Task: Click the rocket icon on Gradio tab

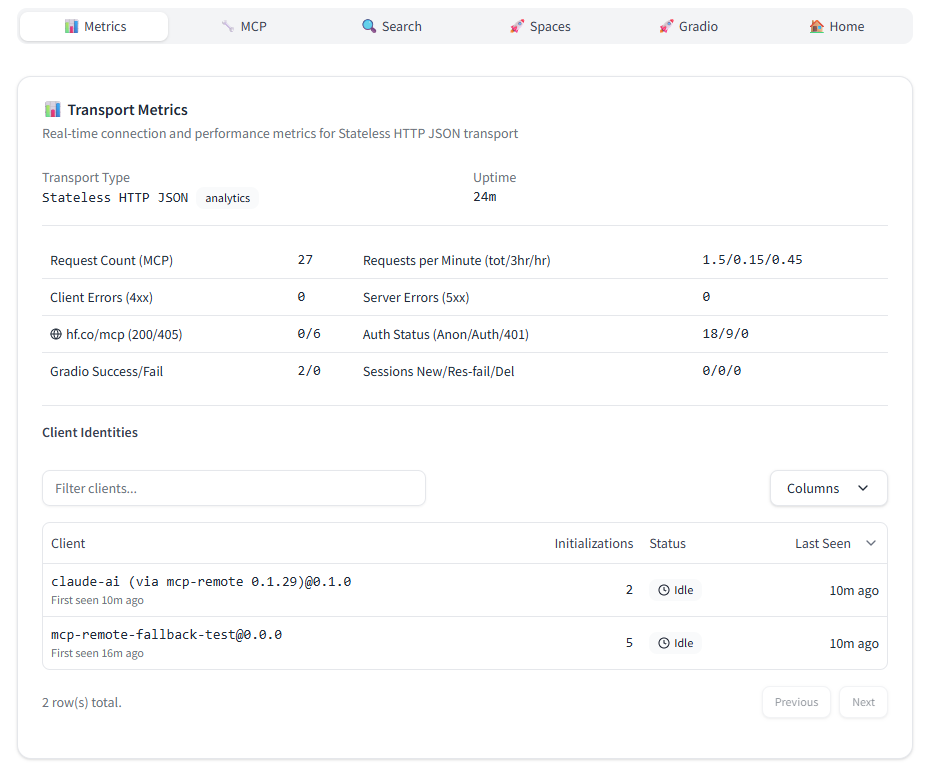Action: 666,27
